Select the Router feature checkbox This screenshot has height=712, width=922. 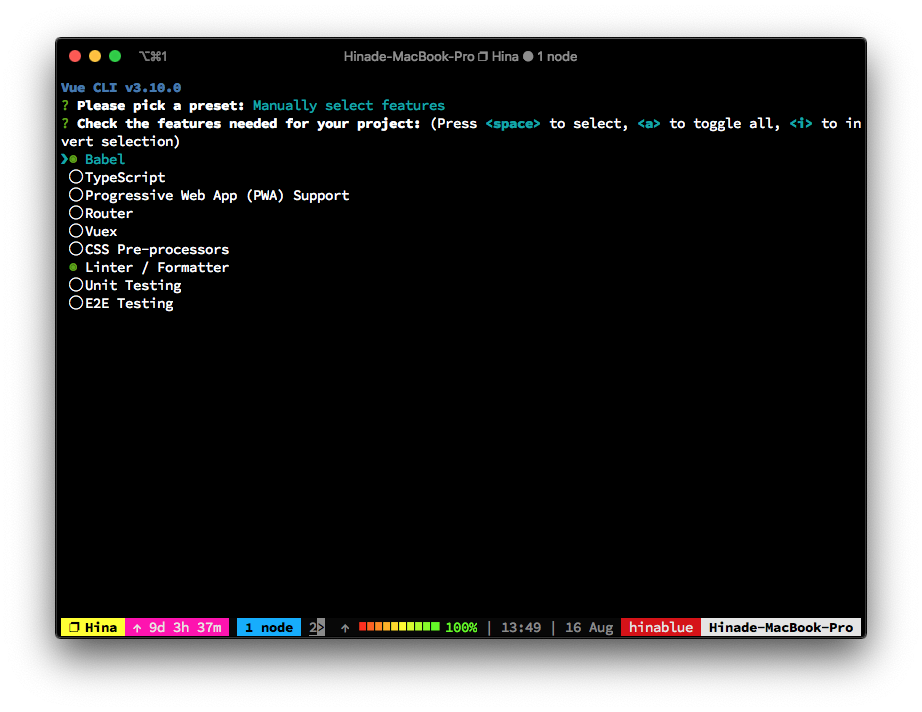pyautogui.click(x=75, y=212)
